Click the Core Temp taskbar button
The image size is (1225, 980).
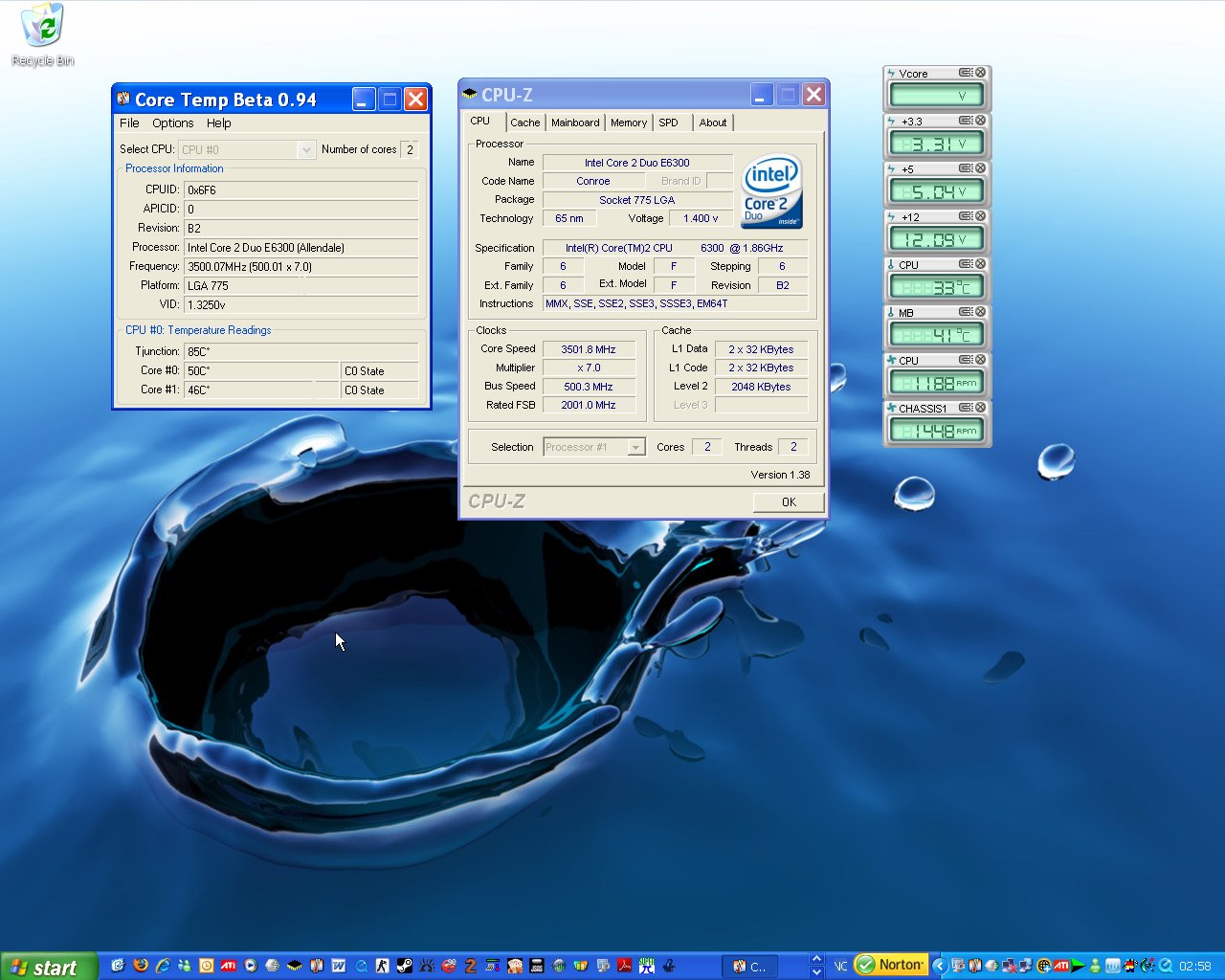point(750,967)
